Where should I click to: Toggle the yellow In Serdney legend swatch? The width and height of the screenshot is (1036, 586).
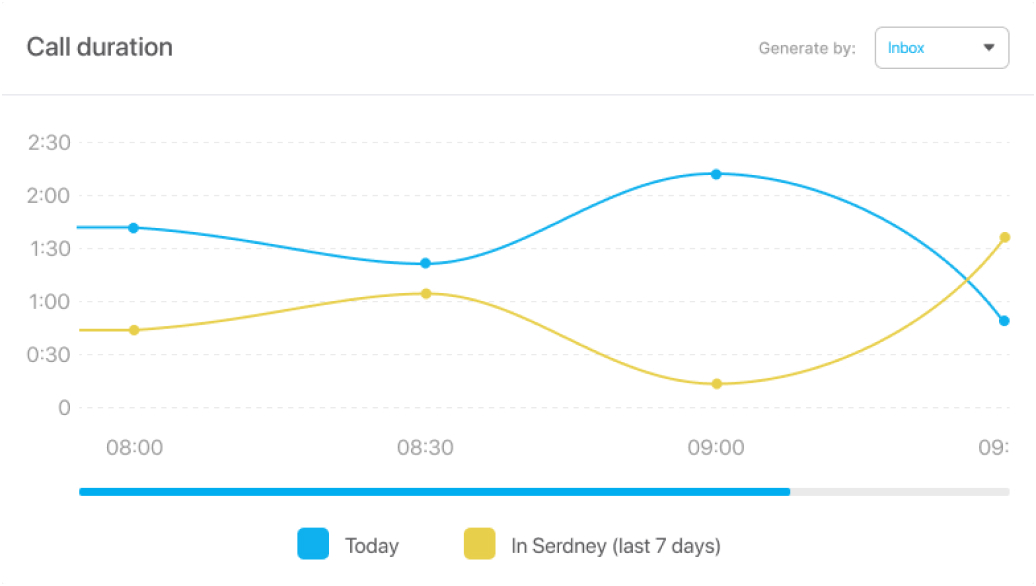pyautogui.click(x=480, y=545)
